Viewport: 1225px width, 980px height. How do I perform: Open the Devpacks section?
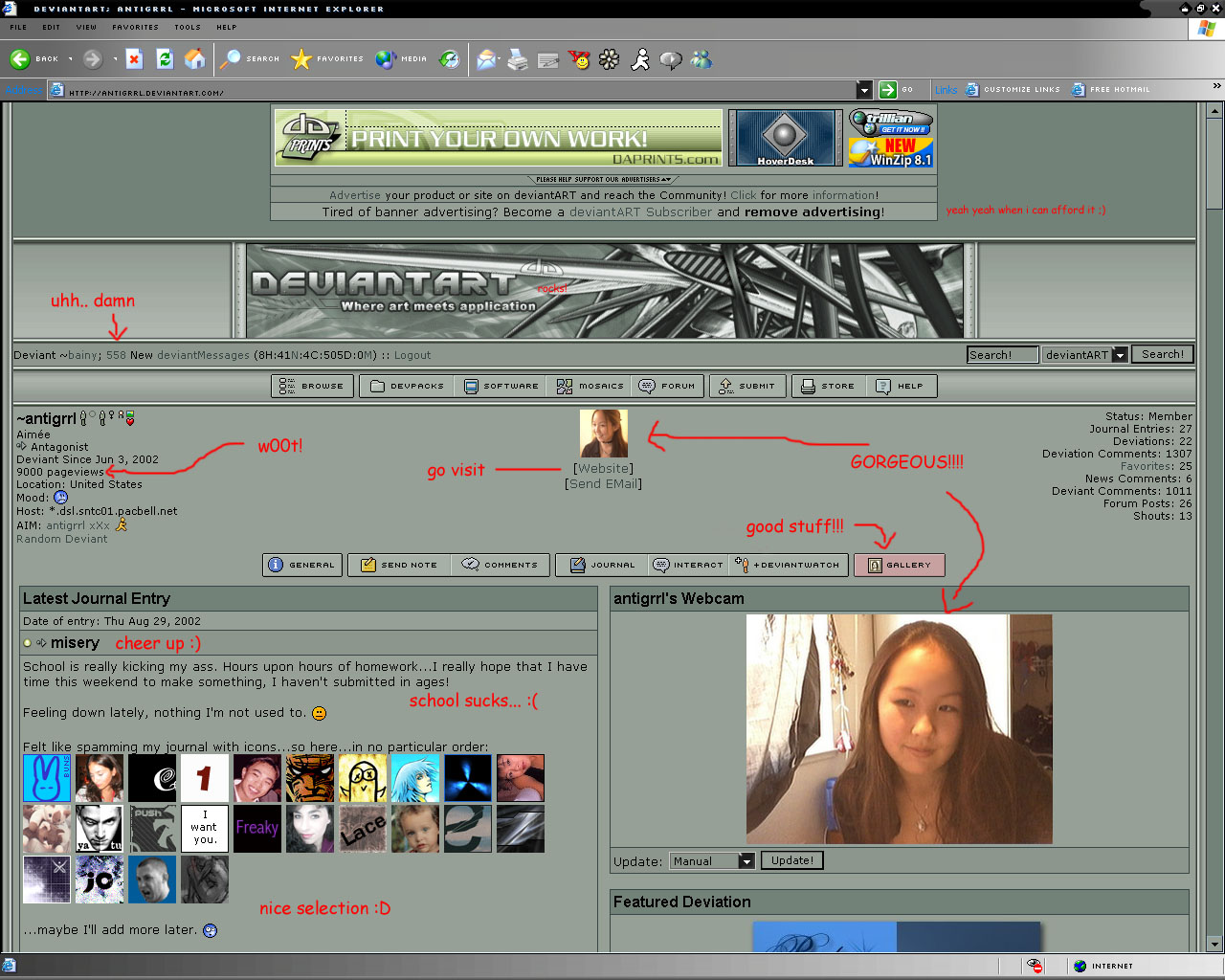(x=408, y=387)
